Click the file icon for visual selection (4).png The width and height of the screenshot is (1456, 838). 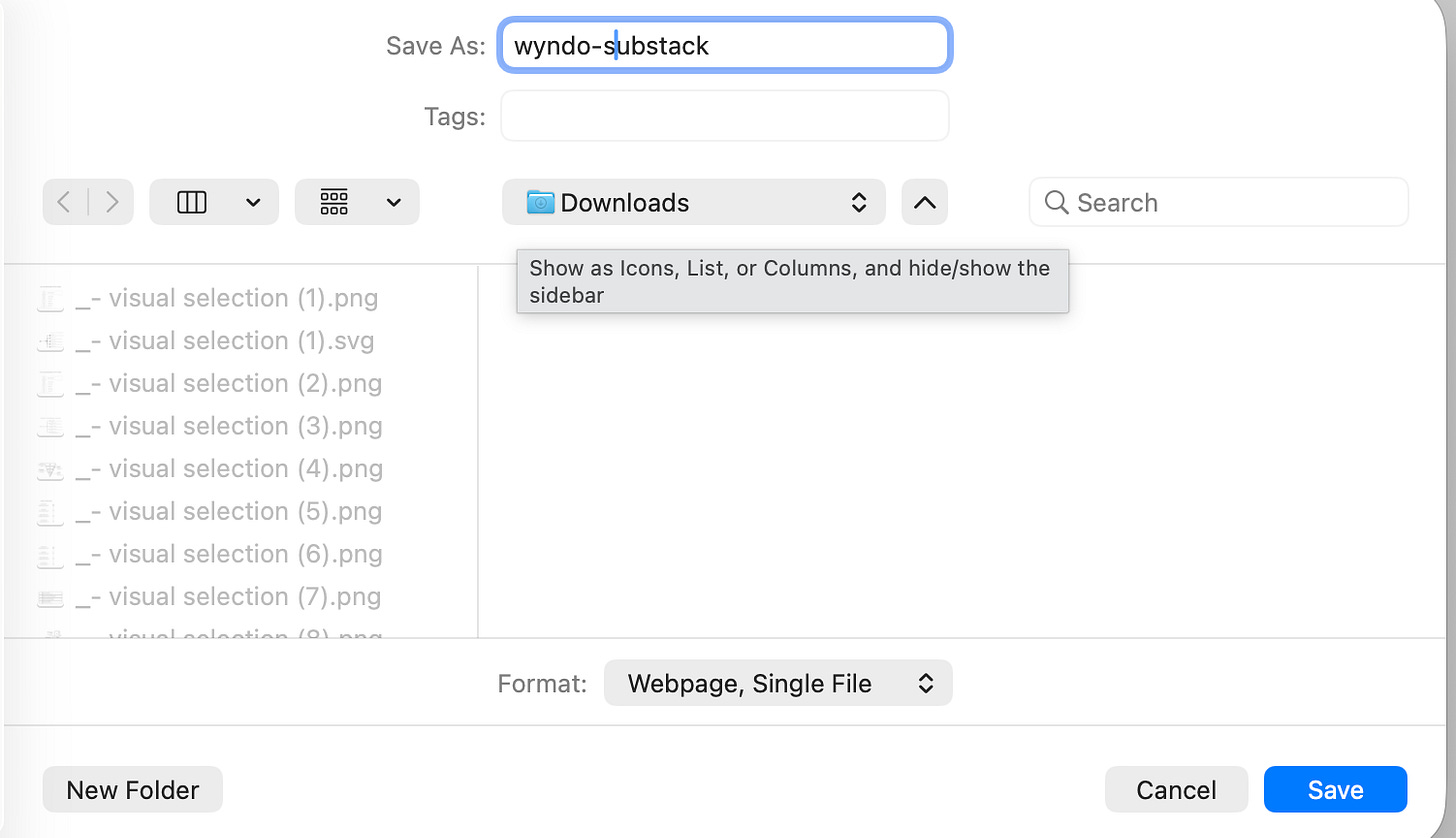pyautogui.click(x=50, y=469)
